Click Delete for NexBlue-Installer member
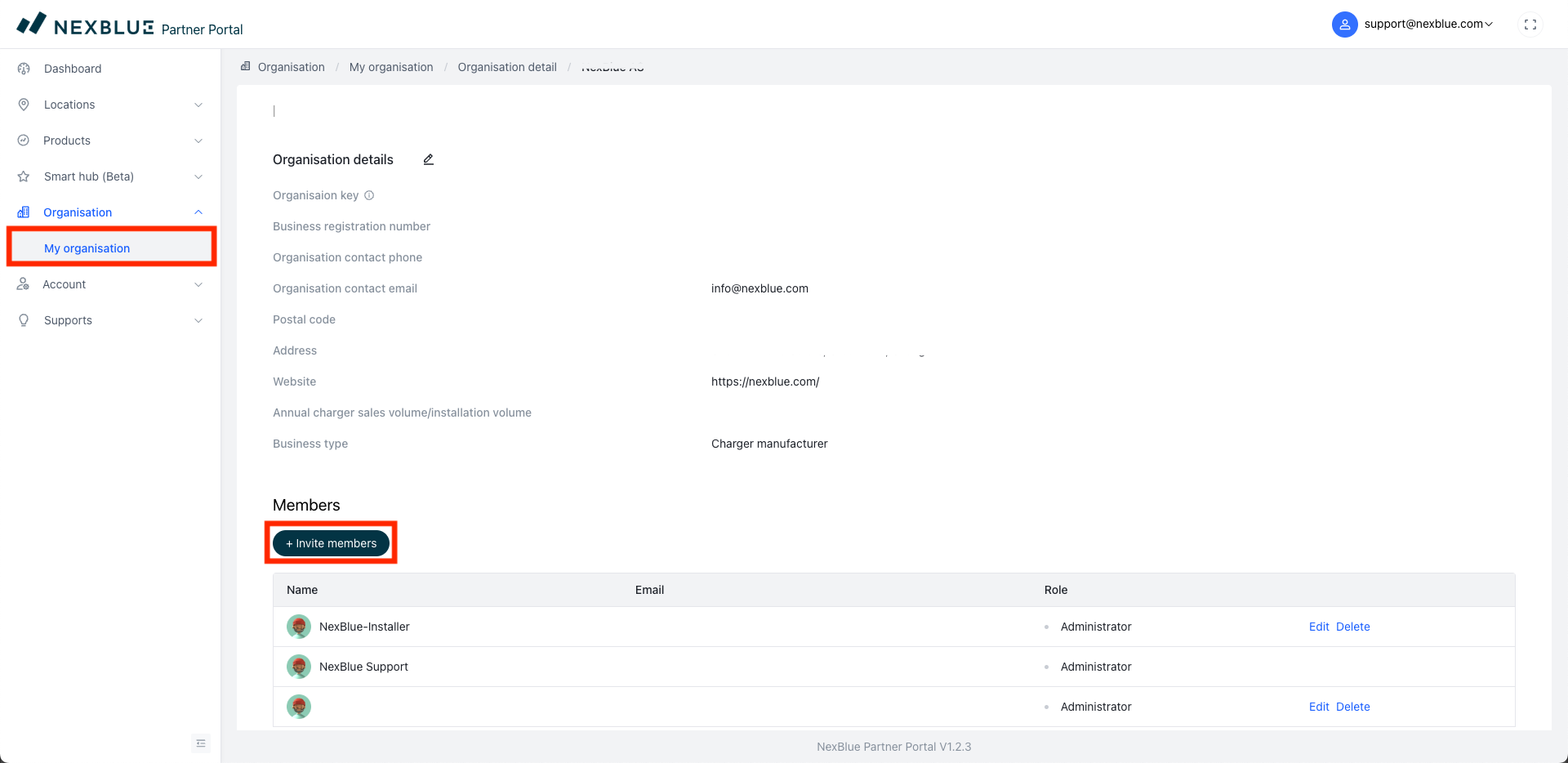 (1352, 627)
